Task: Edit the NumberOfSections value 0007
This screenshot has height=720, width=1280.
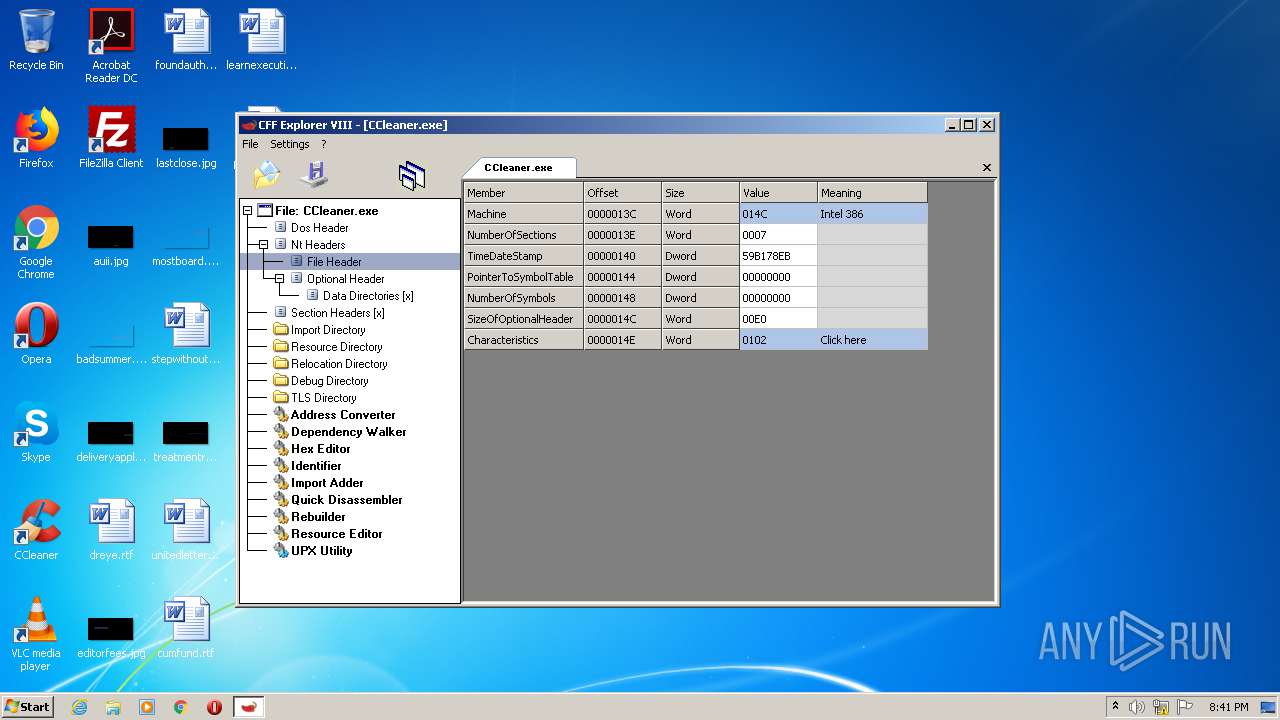Action: point(778,235)
